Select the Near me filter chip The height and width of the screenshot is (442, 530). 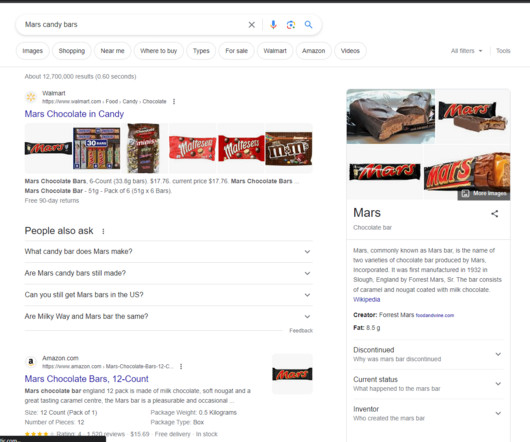pos(113,51)
